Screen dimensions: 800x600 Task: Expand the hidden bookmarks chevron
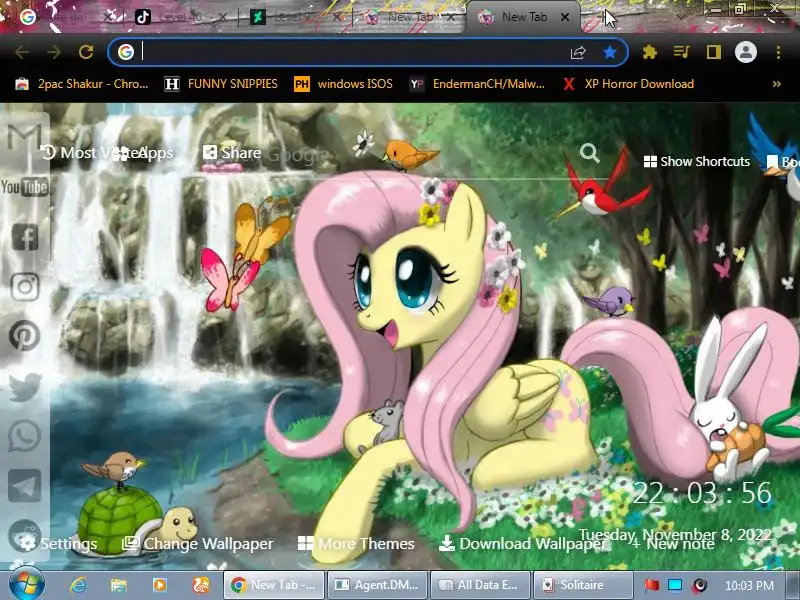pos(777,84)
